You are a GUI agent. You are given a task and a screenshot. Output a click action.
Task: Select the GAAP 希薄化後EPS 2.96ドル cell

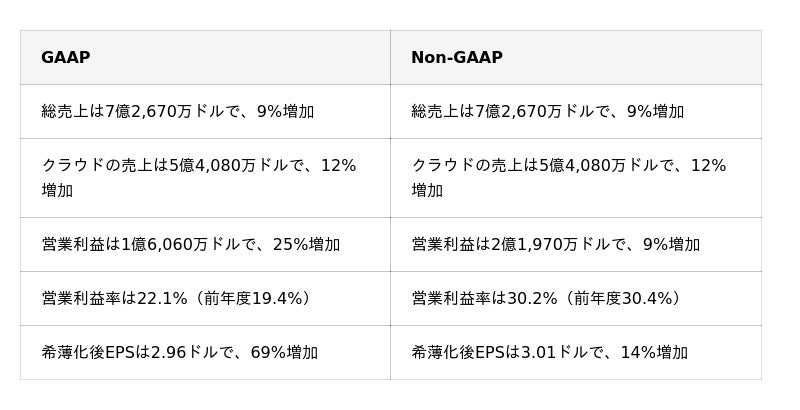(180, 352)
